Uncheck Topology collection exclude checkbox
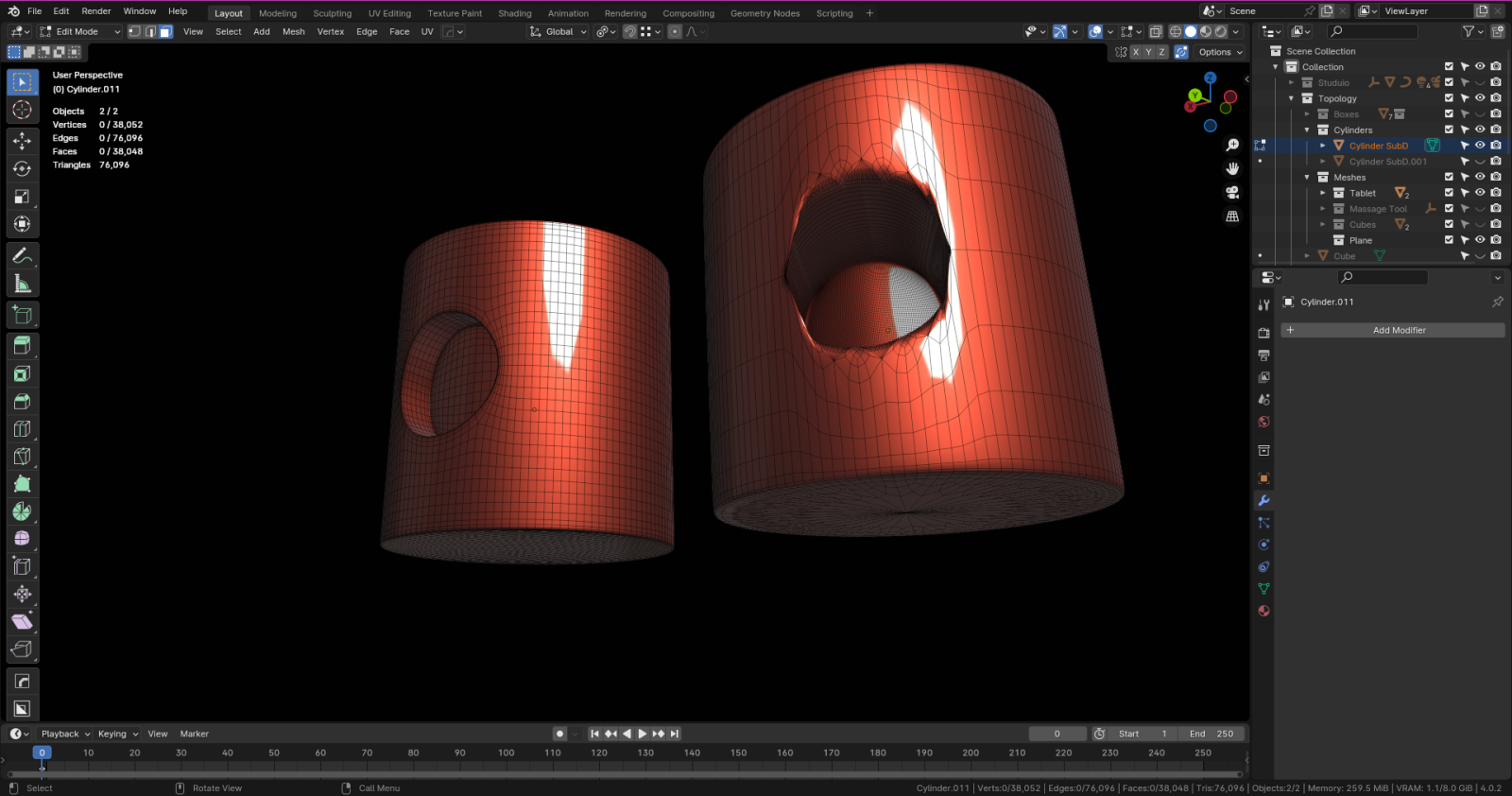The image size is (1512, 796). coord(1449,98)
